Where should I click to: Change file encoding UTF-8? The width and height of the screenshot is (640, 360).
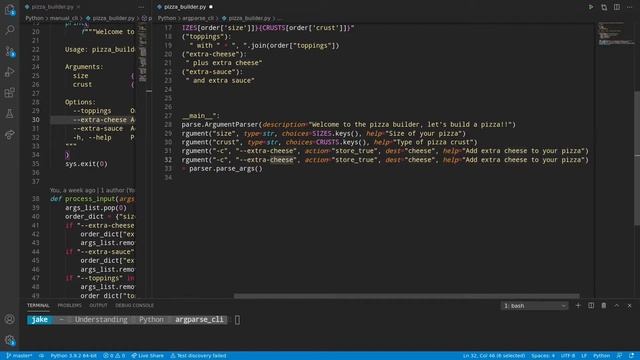[x=568, y=356]
